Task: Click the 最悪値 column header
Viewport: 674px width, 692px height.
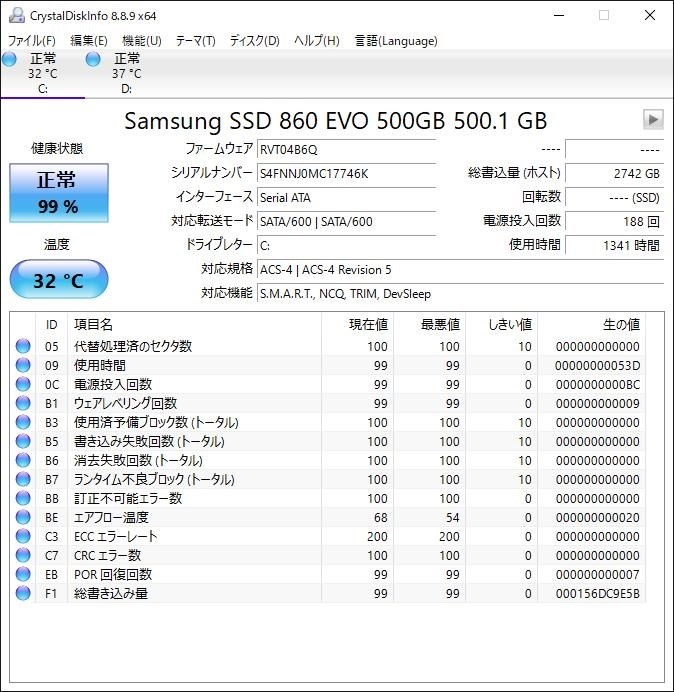Action: point(429,324)
